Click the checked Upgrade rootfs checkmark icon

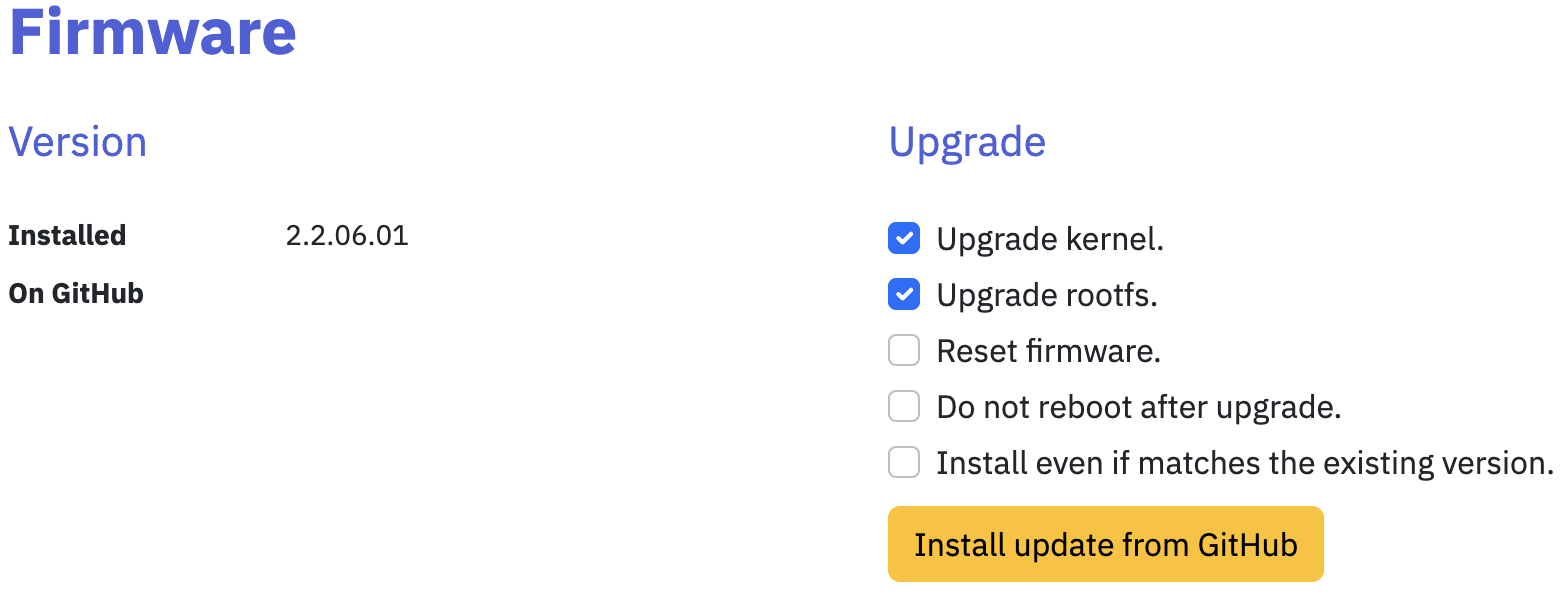(x=903, y=294)
